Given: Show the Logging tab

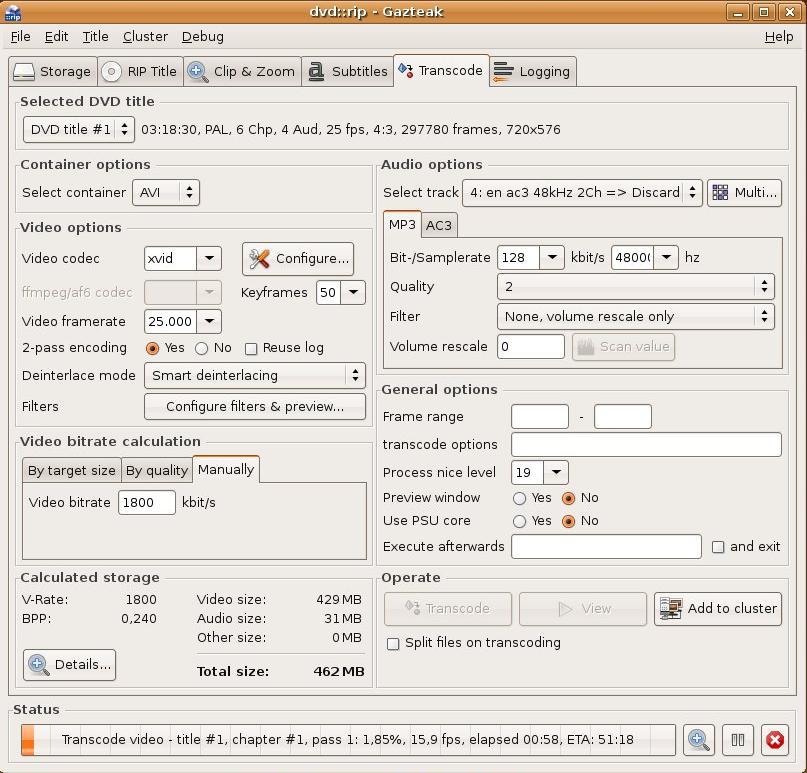Looking at the screenshot, I should coord(533,71).
